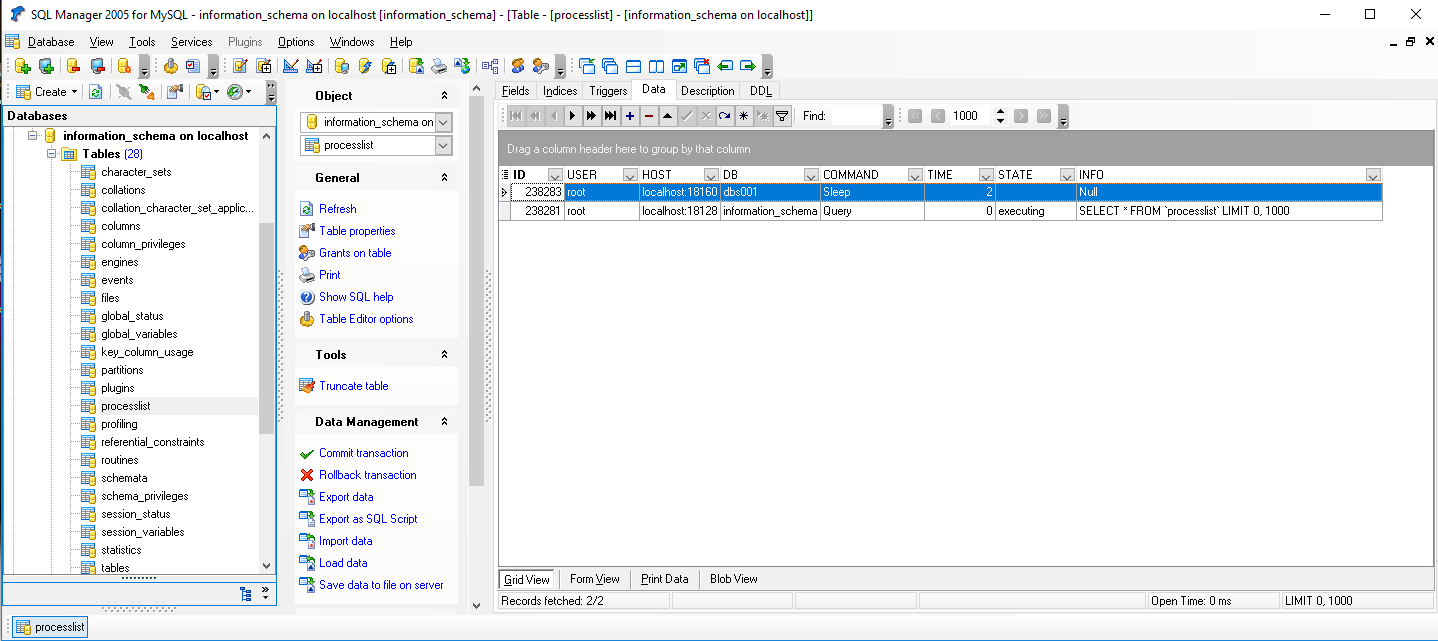
Task: Click the processlist window tab at bottom
Action: (51, 627)
